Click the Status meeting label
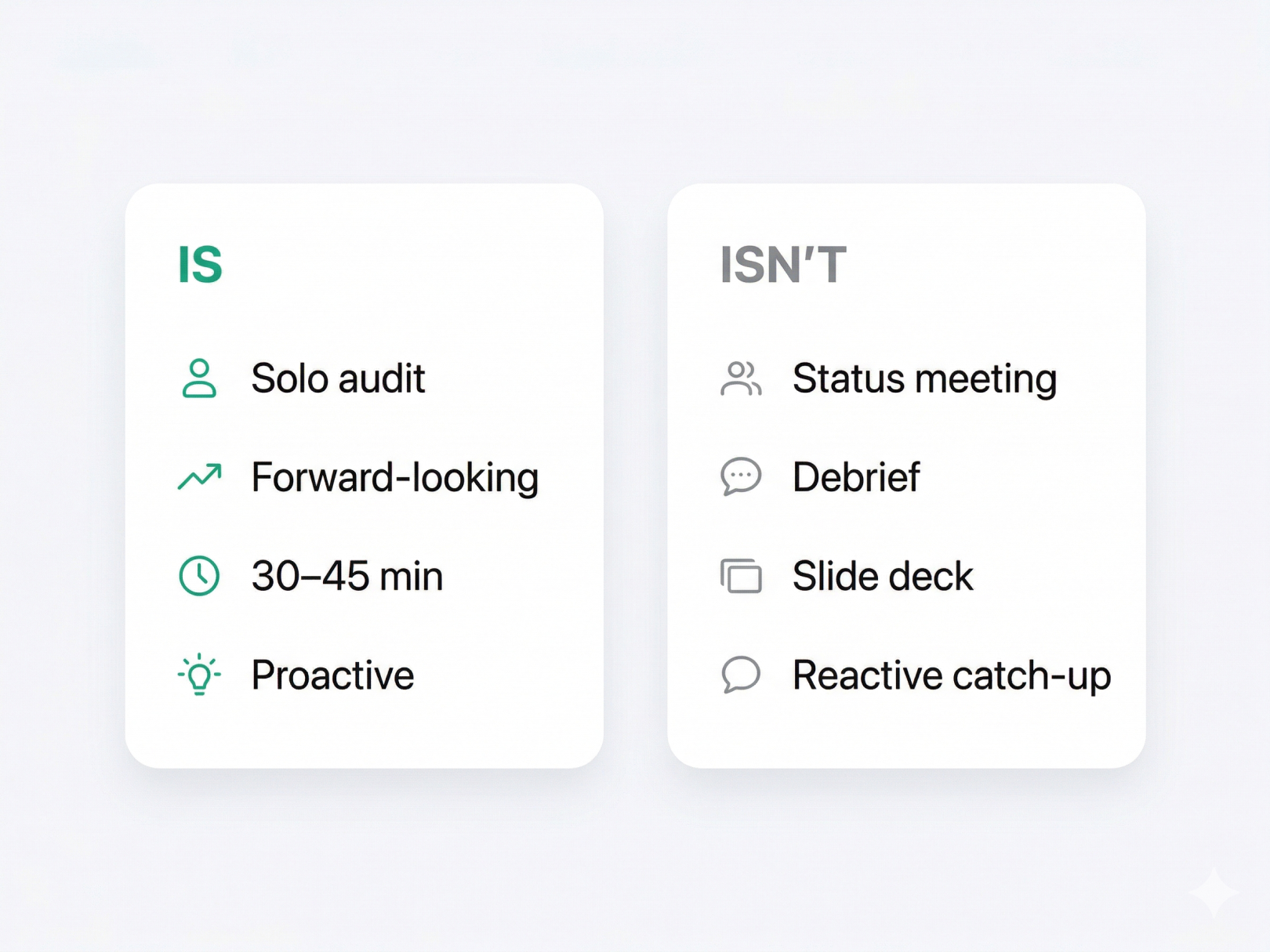 [x=924, y=378]
